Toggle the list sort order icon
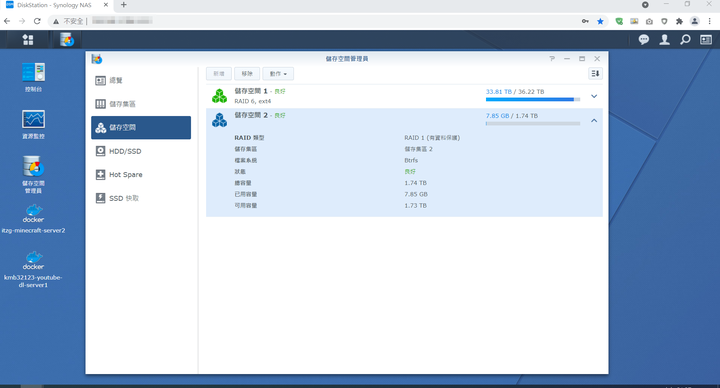 tap(595, 73)
